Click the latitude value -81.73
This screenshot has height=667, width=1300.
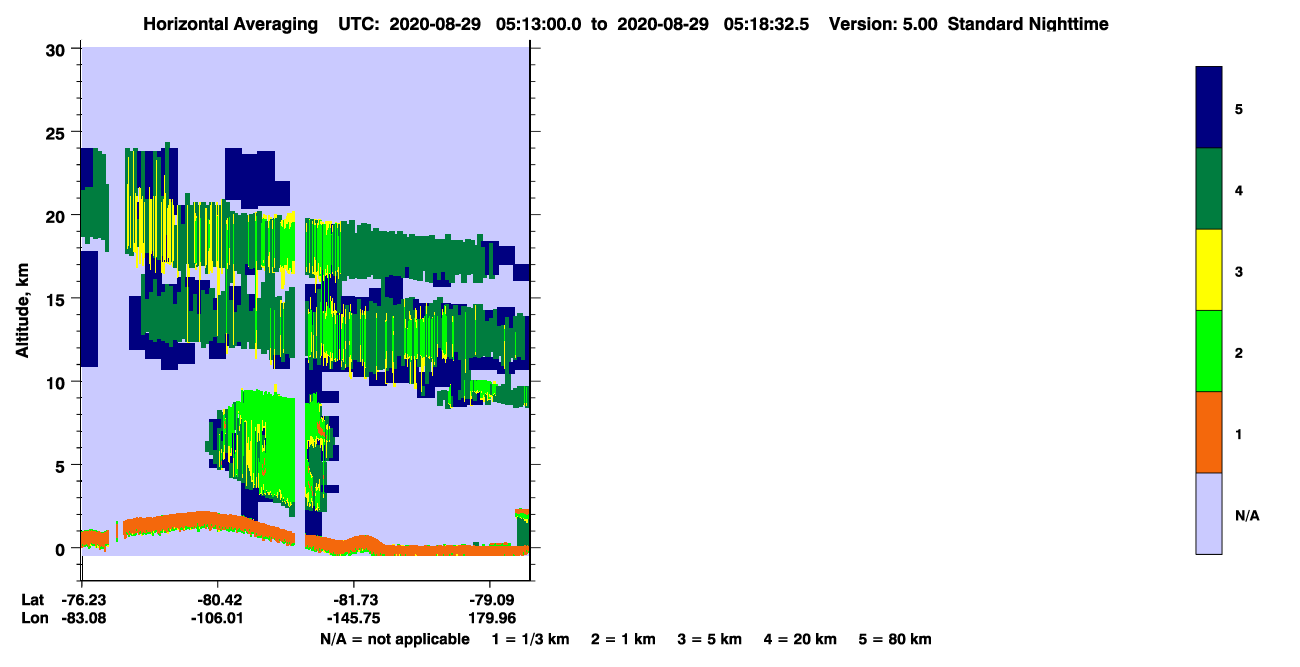click(353, 600)
